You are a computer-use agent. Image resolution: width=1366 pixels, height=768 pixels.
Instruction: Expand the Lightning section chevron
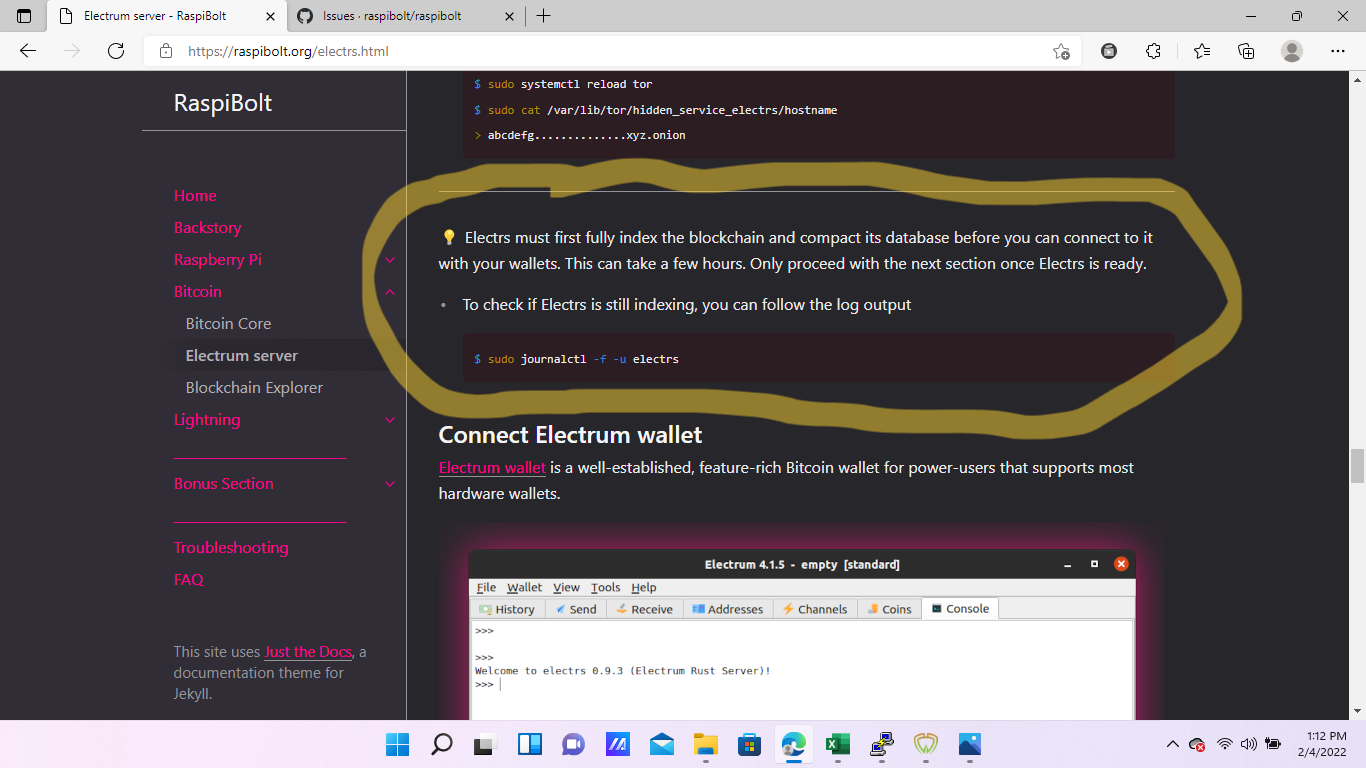pos(390,420)
